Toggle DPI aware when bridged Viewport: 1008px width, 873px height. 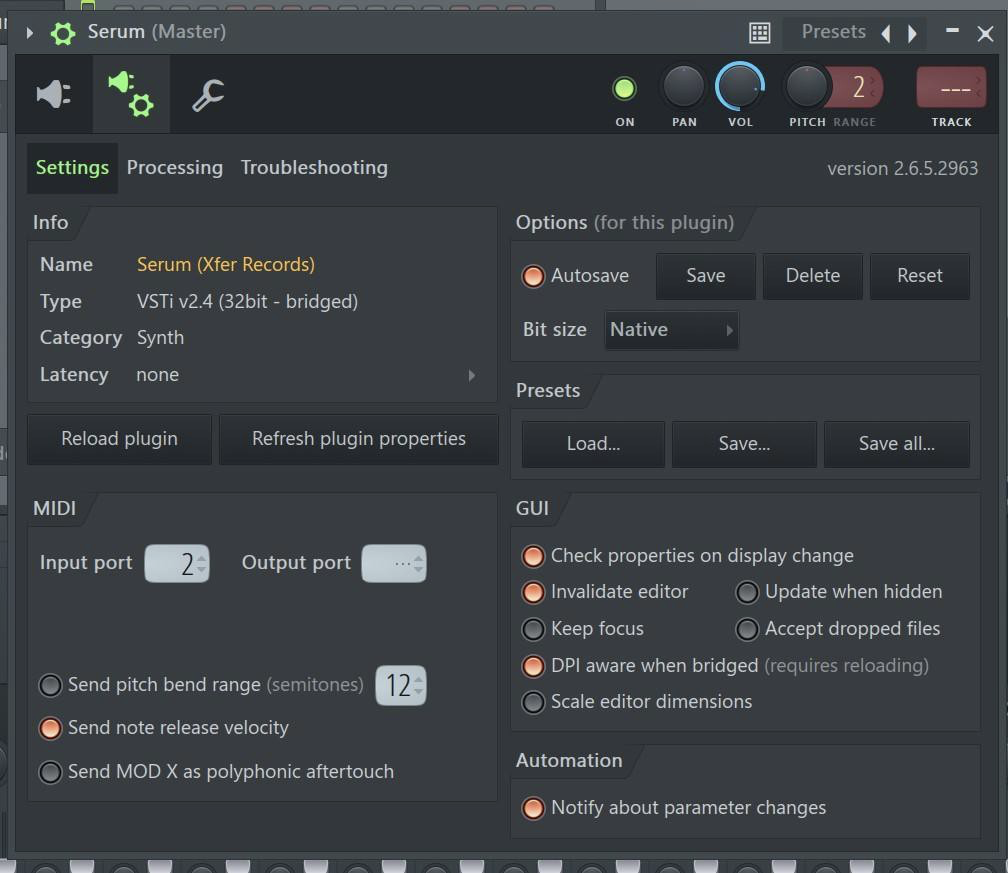tap(533, 666)
